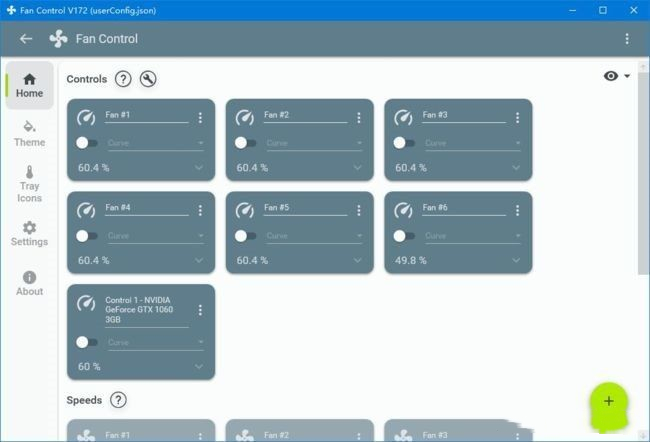This screenshot has width=650, height=442.
Task: Click the green plus add button
Action: pyautogui.click(x=609, y=401)
